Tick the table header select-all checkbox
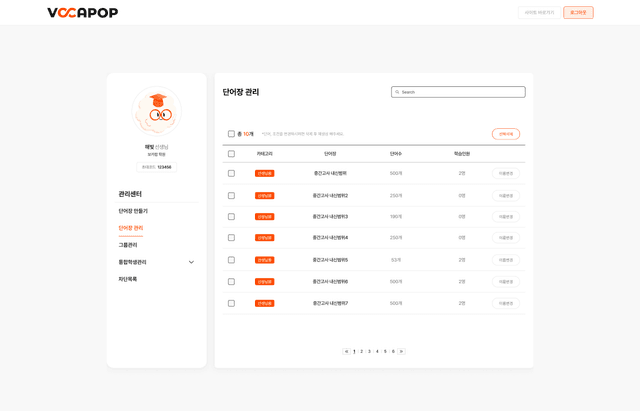The height and width of the screenshot is (411, 640). pos(231,154)
